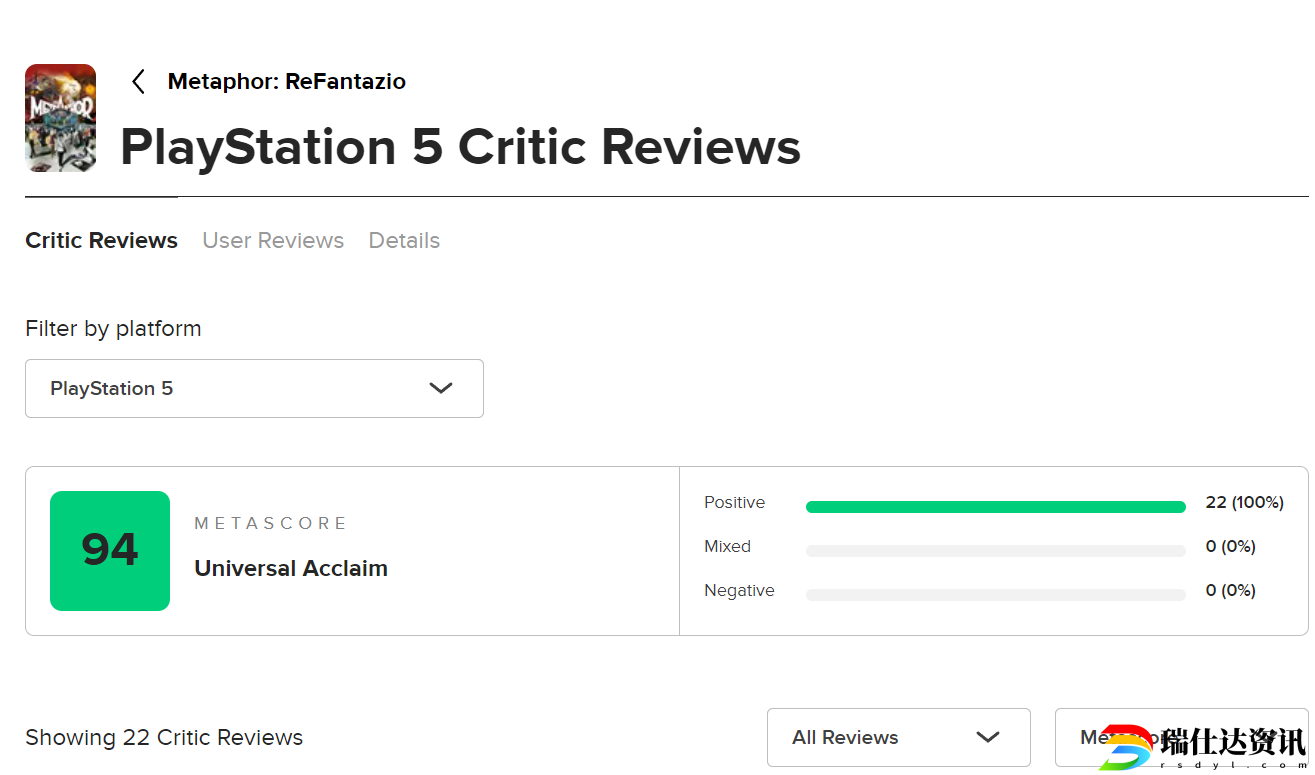Click the Negative reviews bar
Viewport: 1315px width, 775px height.
(995, 595)
